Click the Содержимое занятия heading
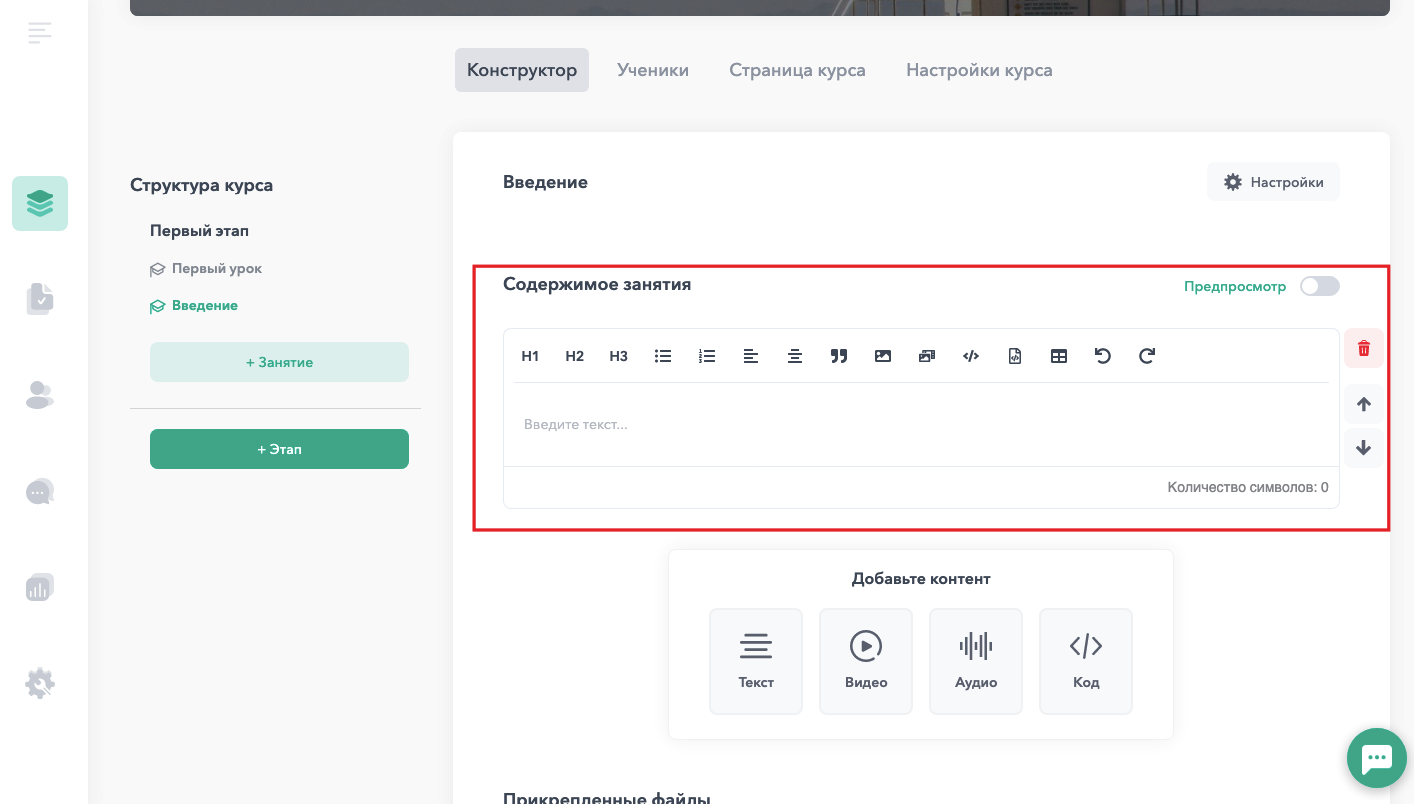 597,284
